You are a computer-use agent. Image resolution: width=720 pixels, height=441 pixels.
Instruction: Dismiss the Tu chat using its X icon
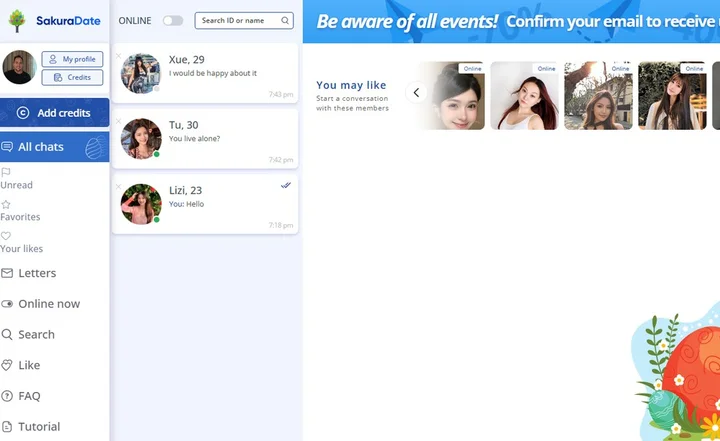118,121
